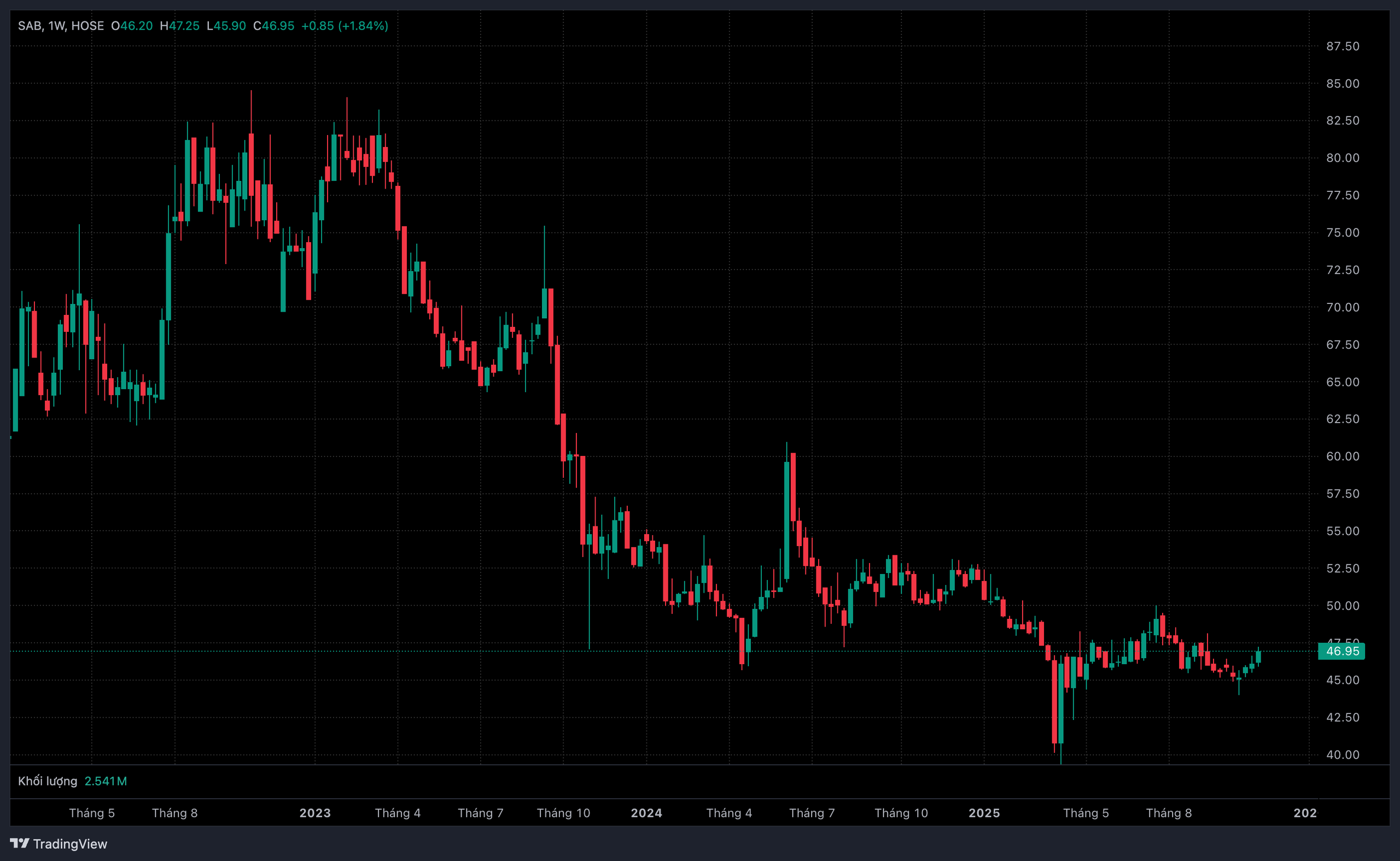Click the C46.95 close value in header
The width and height of the screenshot is (1400, 861).
pos(274,26)
